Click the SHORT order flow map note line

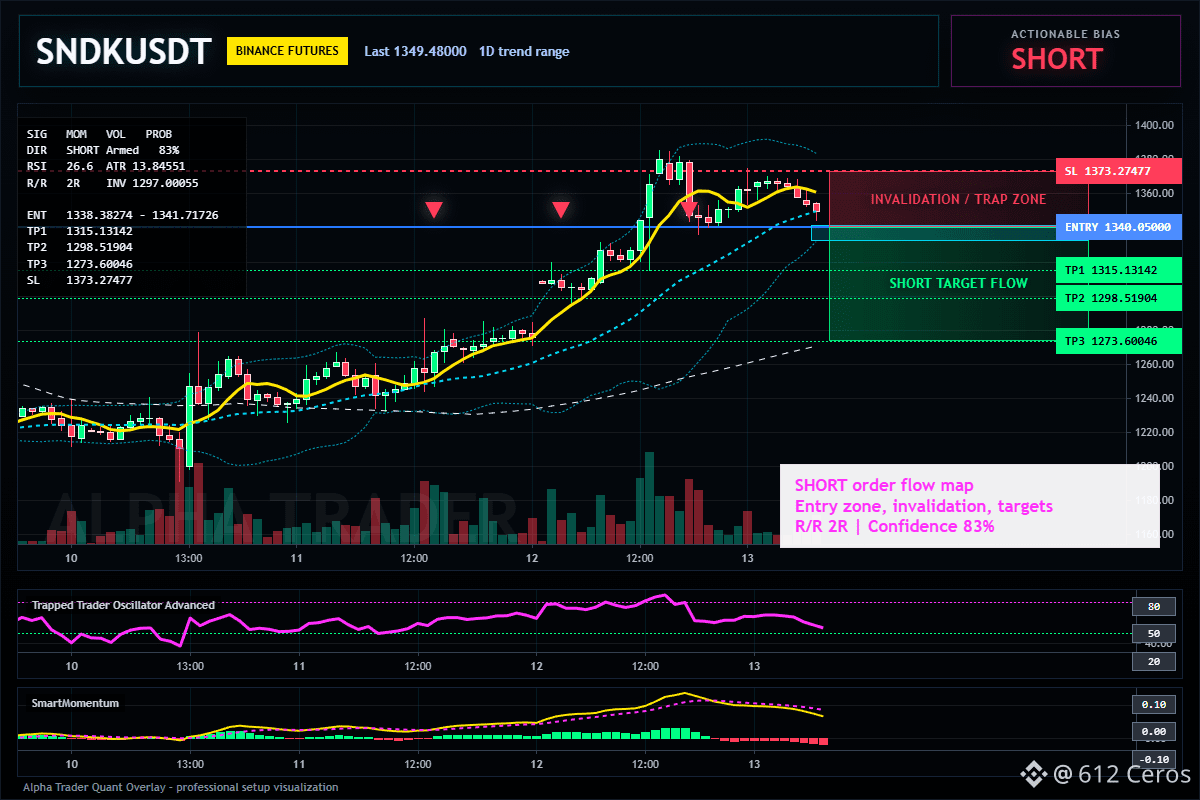click(x=884, y=486)
